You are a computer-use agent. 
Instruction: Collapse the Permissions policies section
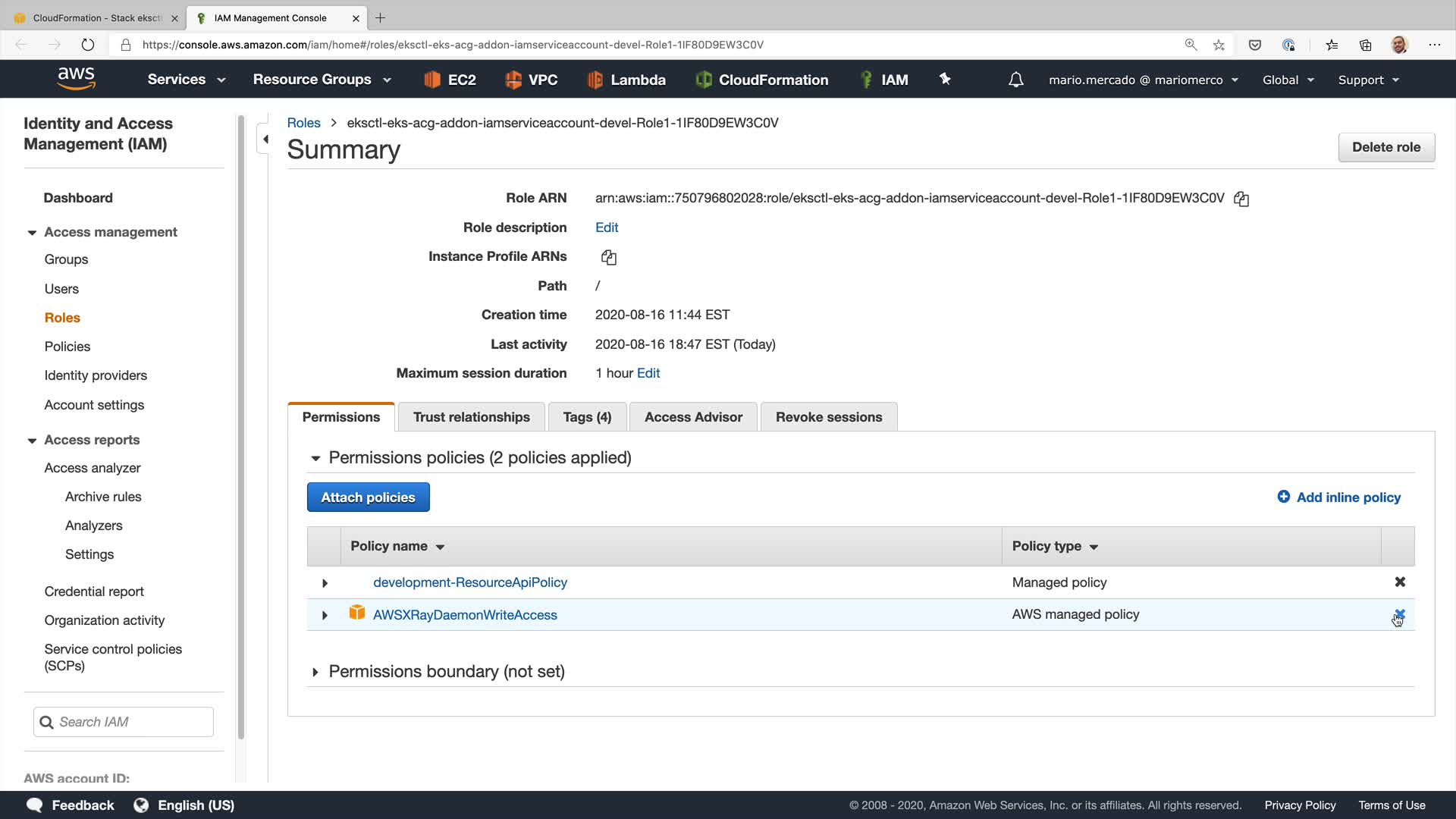(x=315, y=458)
